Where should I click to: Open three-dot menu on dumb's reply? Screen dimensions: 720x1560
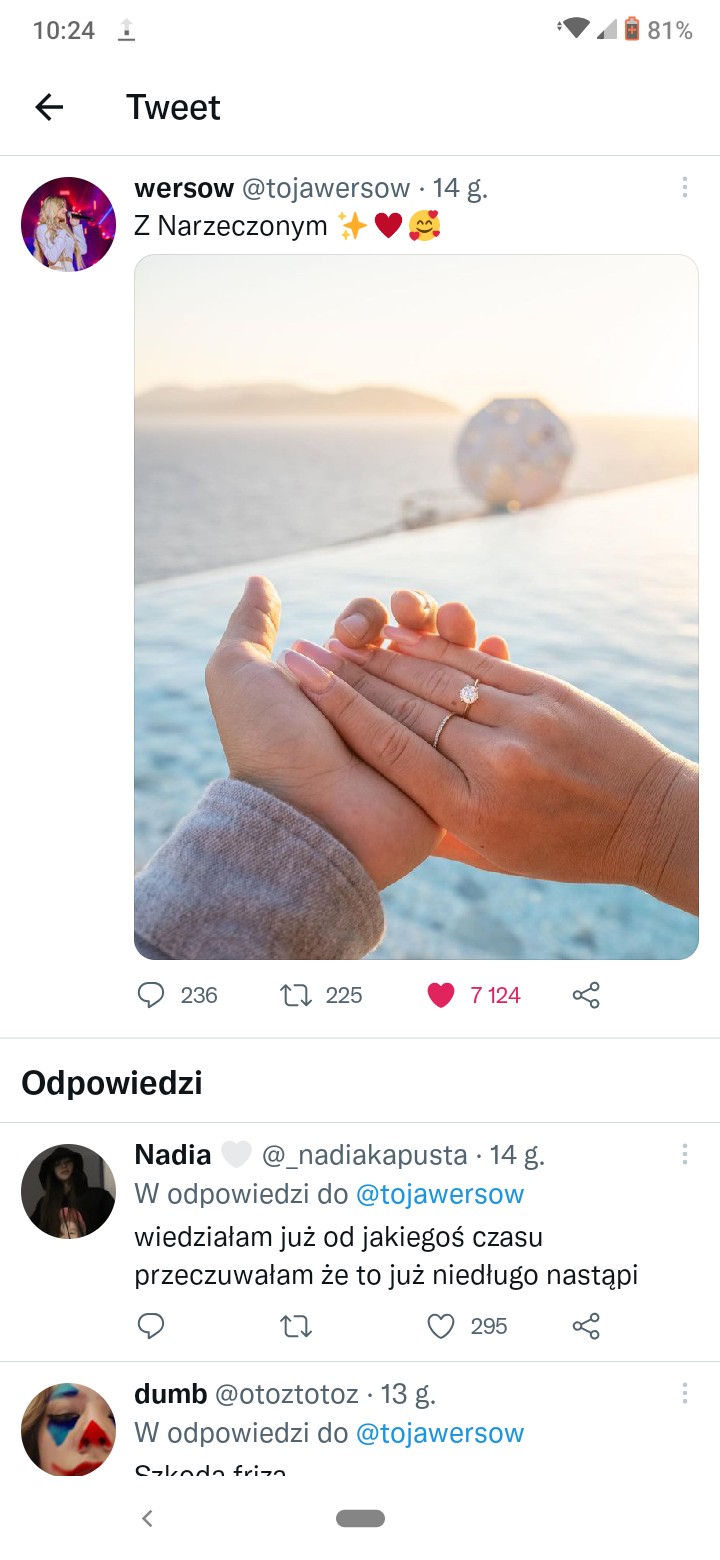(685, 1393)
